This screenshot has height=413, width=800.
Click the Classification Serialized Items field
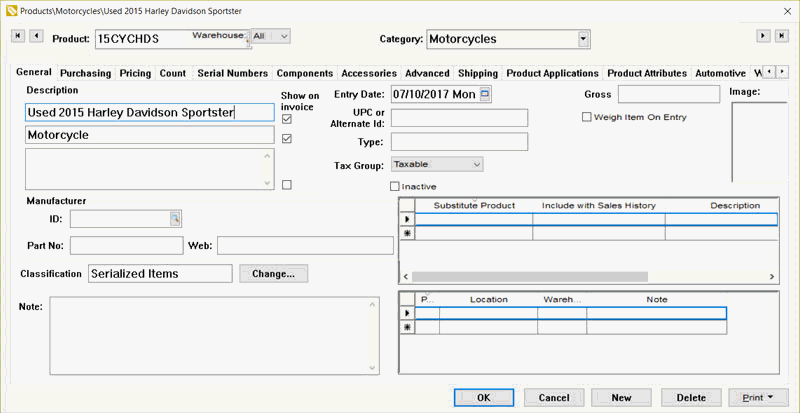(160, 273)
